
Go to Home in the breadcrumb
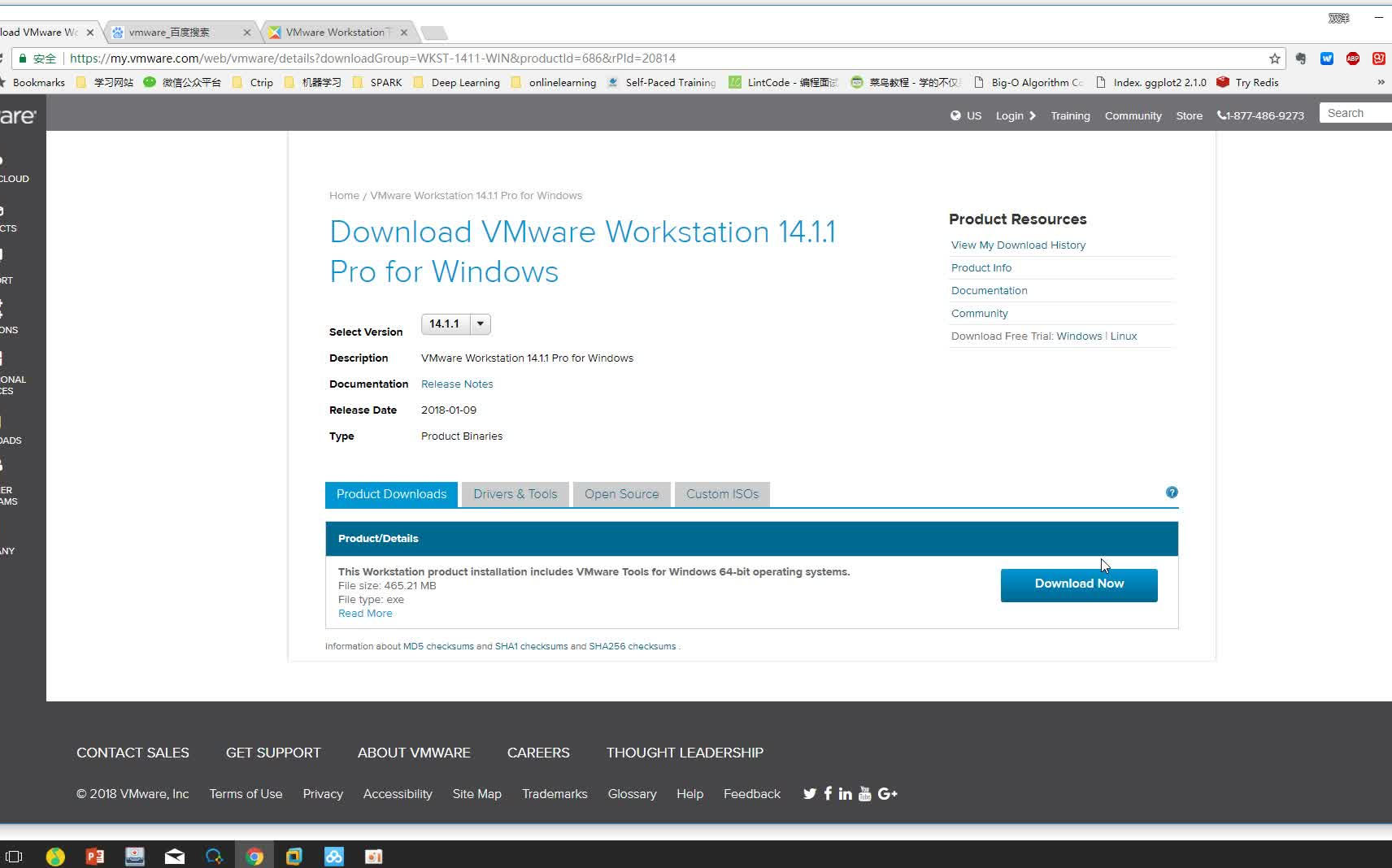tap(344, 196)
